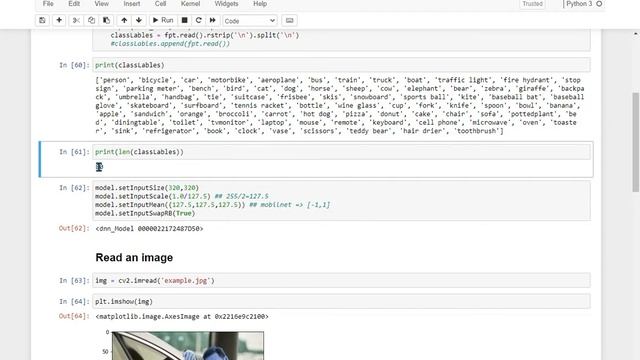The image size is (640, 360).
Task: Click into the print(len(classLables)) code cell
Action: tap(341, 152)
